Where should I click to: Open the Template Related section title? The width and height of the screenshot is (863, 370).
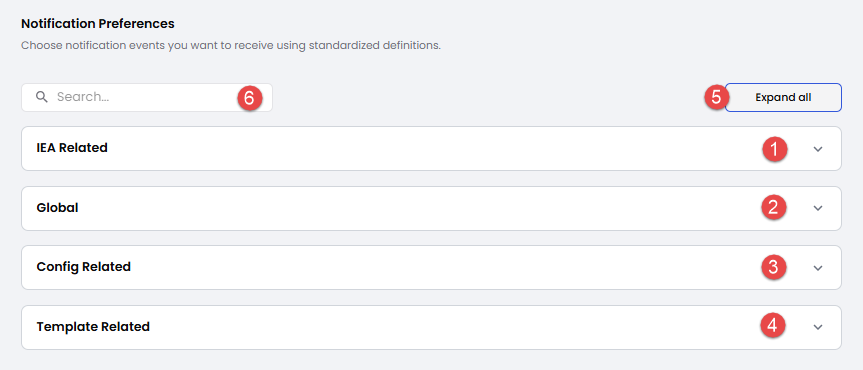93,327
